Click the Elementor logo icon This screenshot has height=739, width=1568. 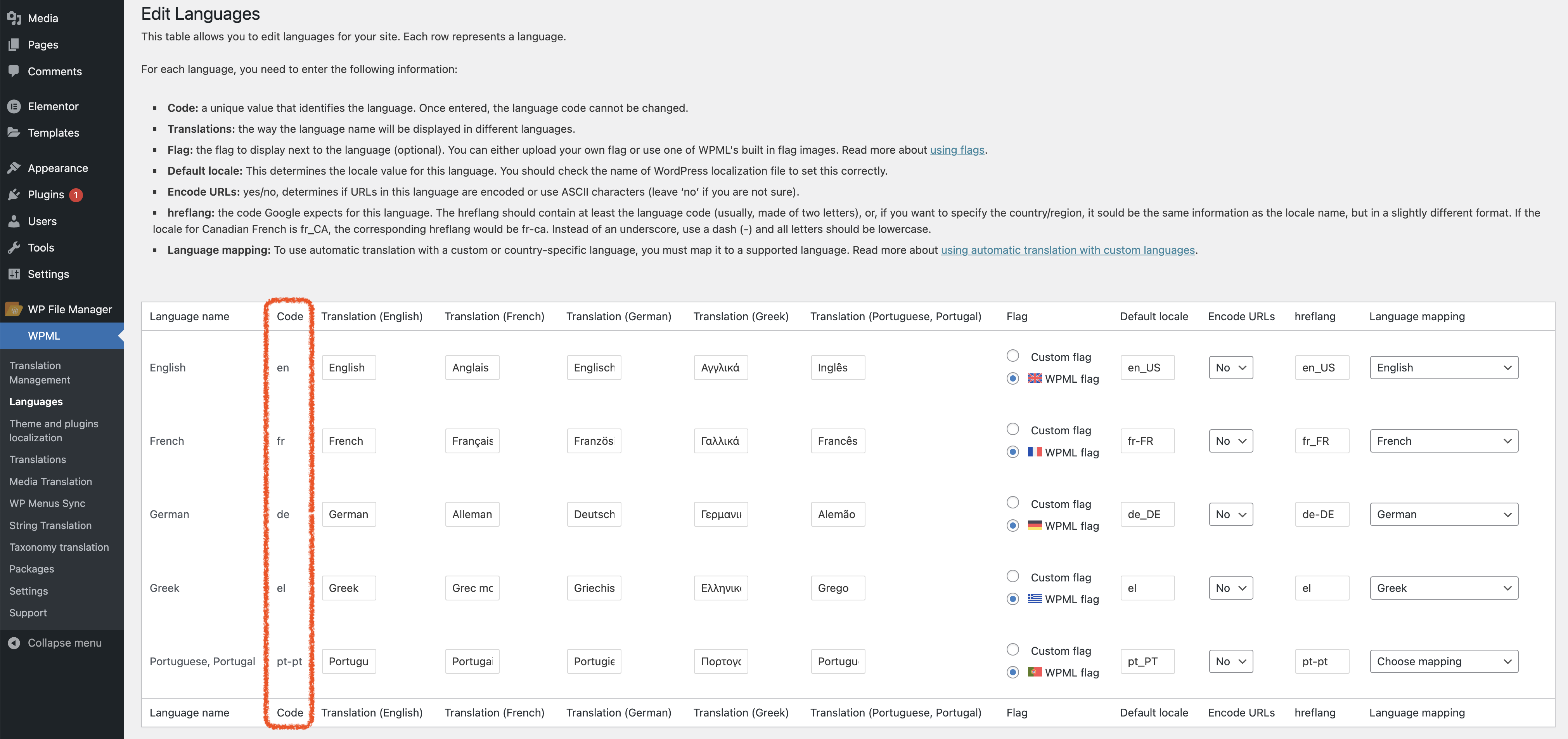click(x=14, y=106)
